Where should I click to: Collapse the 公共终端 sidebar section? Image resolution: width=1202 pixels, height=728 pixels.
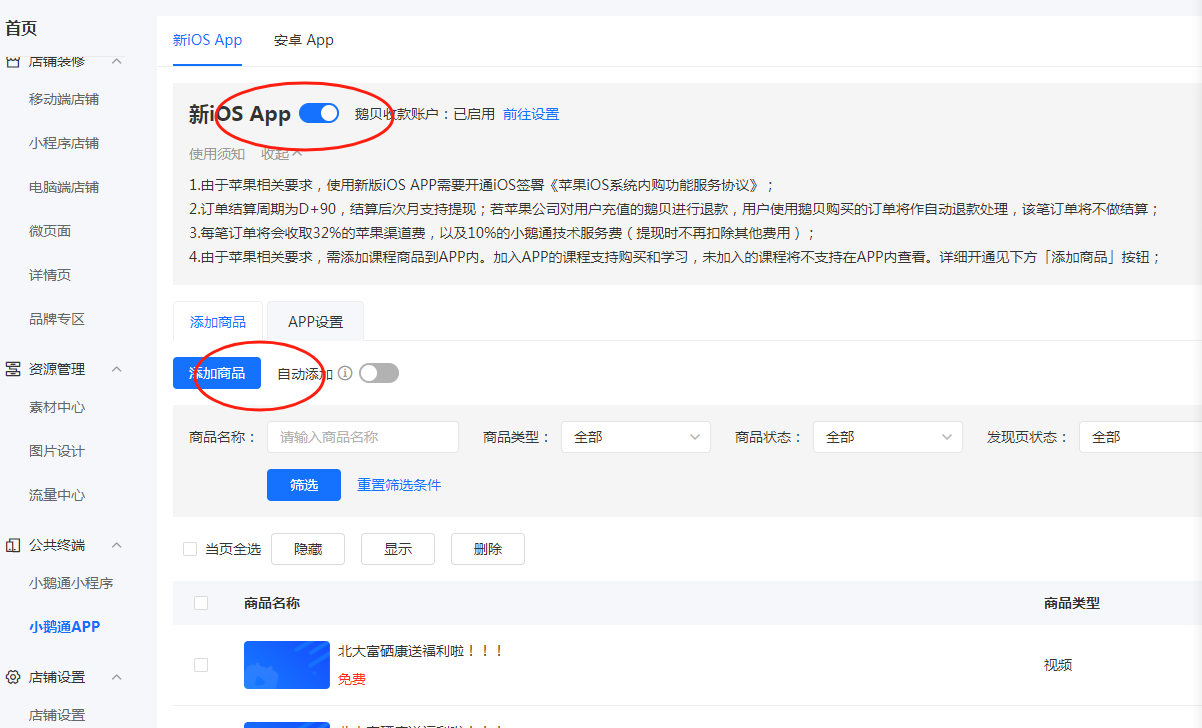coord(116,545)
